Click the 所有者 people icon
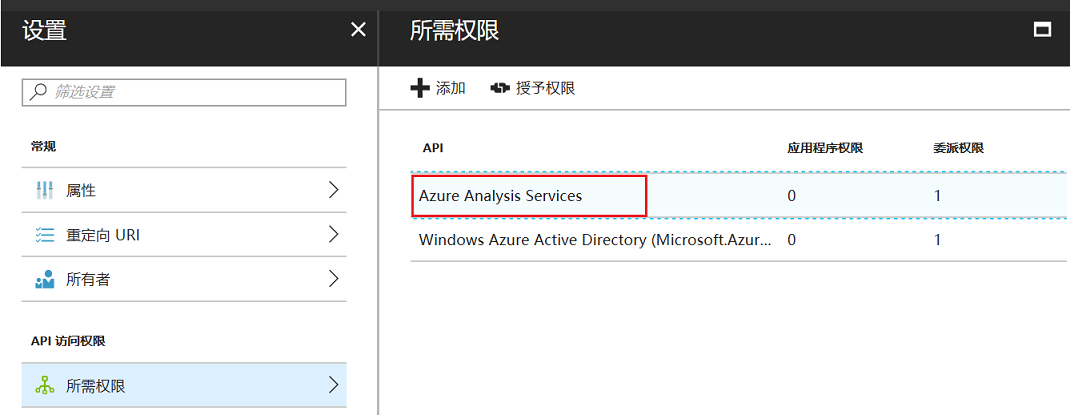1070x415 pixels. pyautogui.click(x=44, y=280)
